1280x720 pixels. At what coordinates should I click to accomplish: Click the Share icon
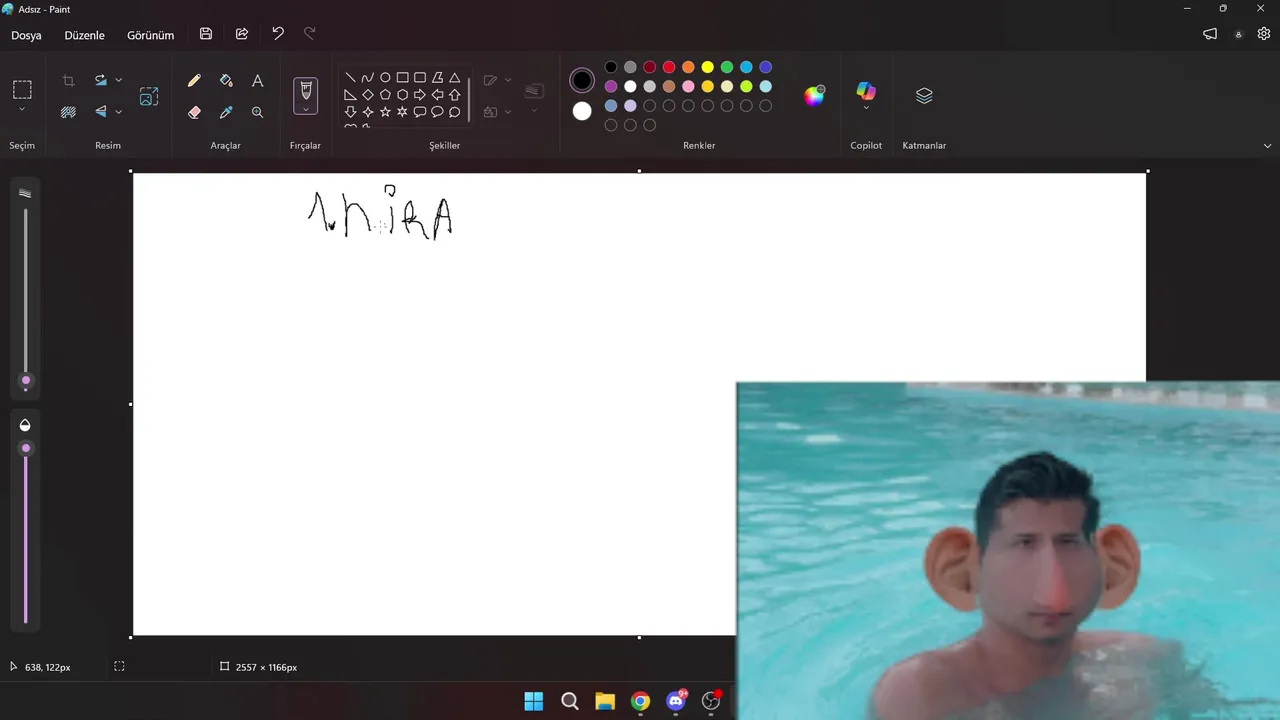pyautogui.click(x=242, y=34)
